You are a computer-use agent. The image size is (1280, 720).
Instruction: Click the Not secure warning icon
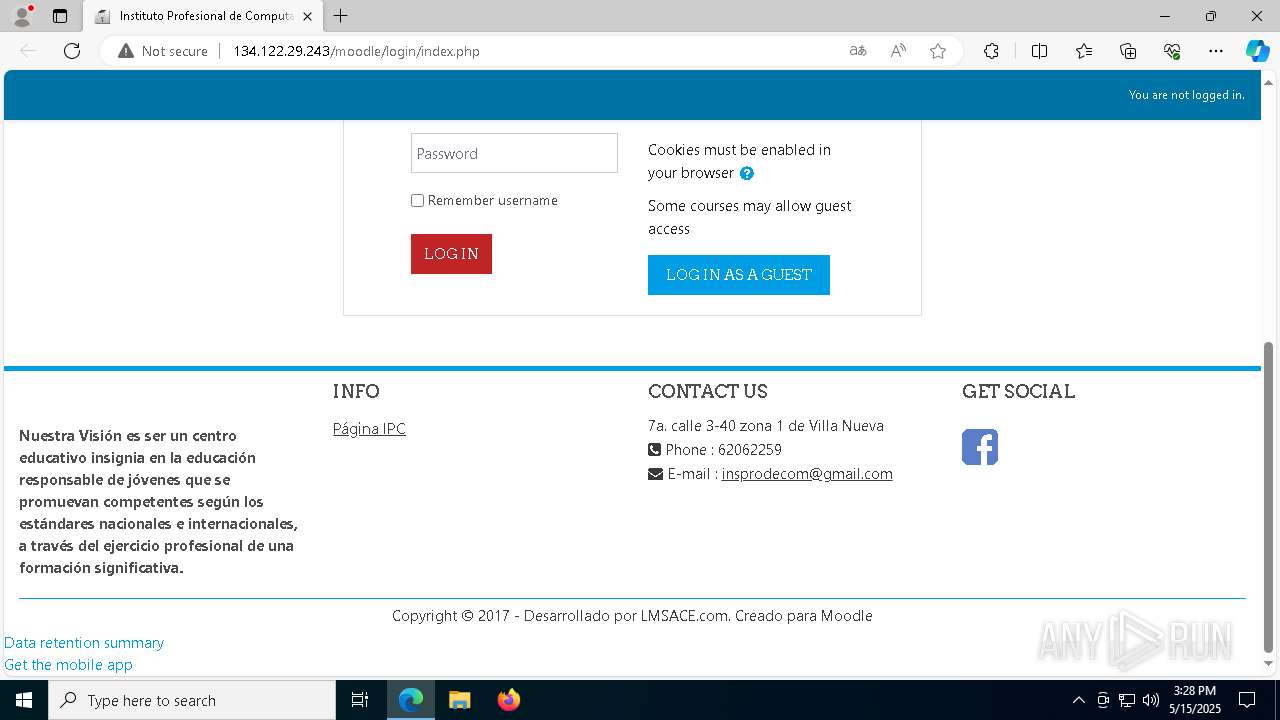pos(126,51)
